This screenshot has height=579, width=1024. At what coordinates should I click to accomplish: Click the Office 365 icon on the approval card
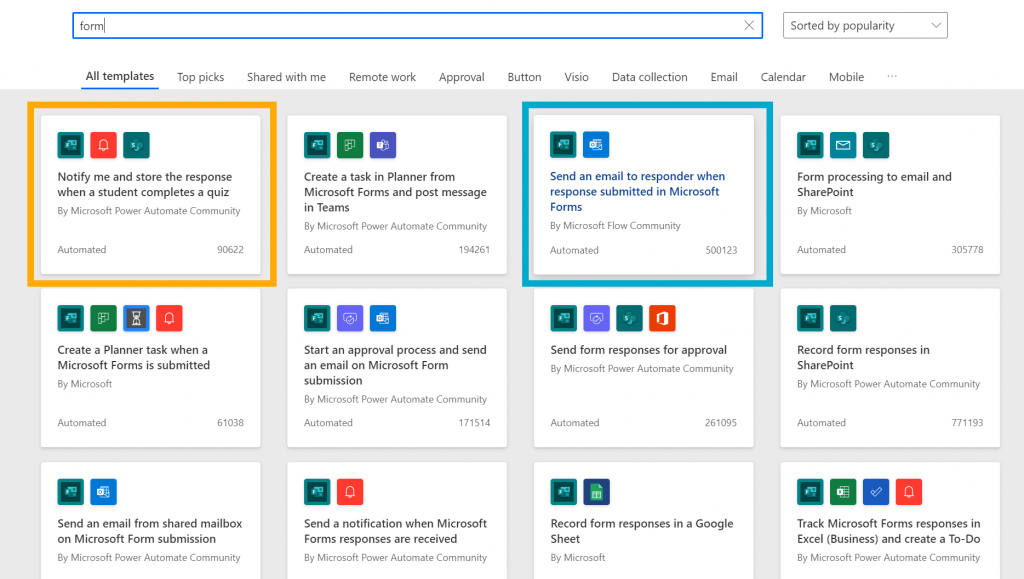(662, 318)
